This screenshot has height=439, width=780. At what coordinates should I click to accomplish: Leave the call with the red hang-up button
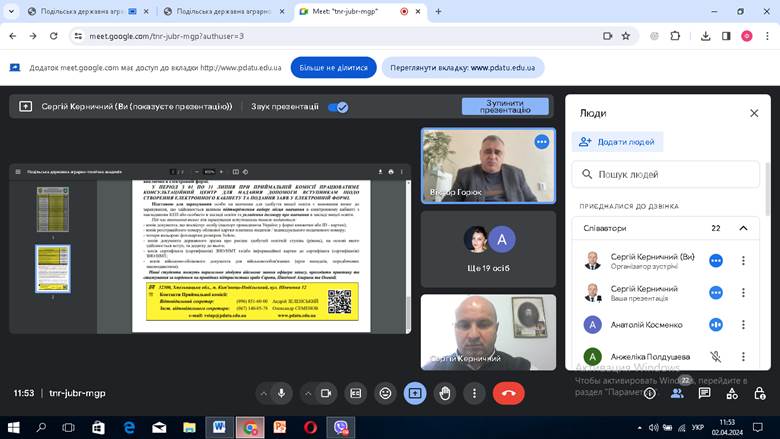[x=508, y=393]
